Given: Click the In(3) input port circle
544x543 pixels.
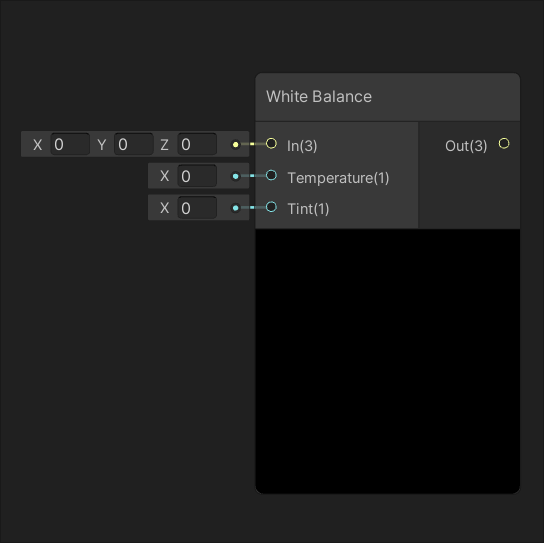Looking at the screenshot, I should coord(271,144).
